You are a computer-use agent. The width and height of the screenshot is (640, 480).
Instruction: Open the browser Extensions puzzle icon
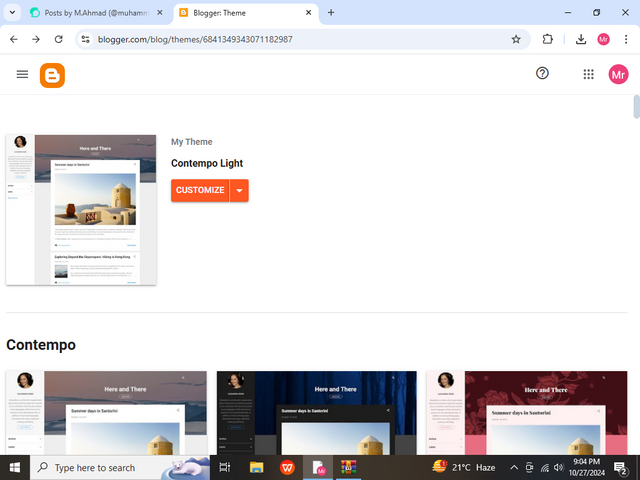click(547, 39)
